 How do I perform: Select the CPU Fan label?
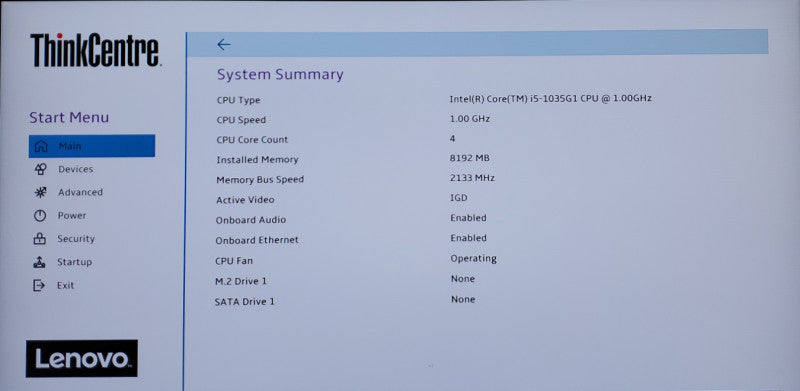[x=234, y=261]
